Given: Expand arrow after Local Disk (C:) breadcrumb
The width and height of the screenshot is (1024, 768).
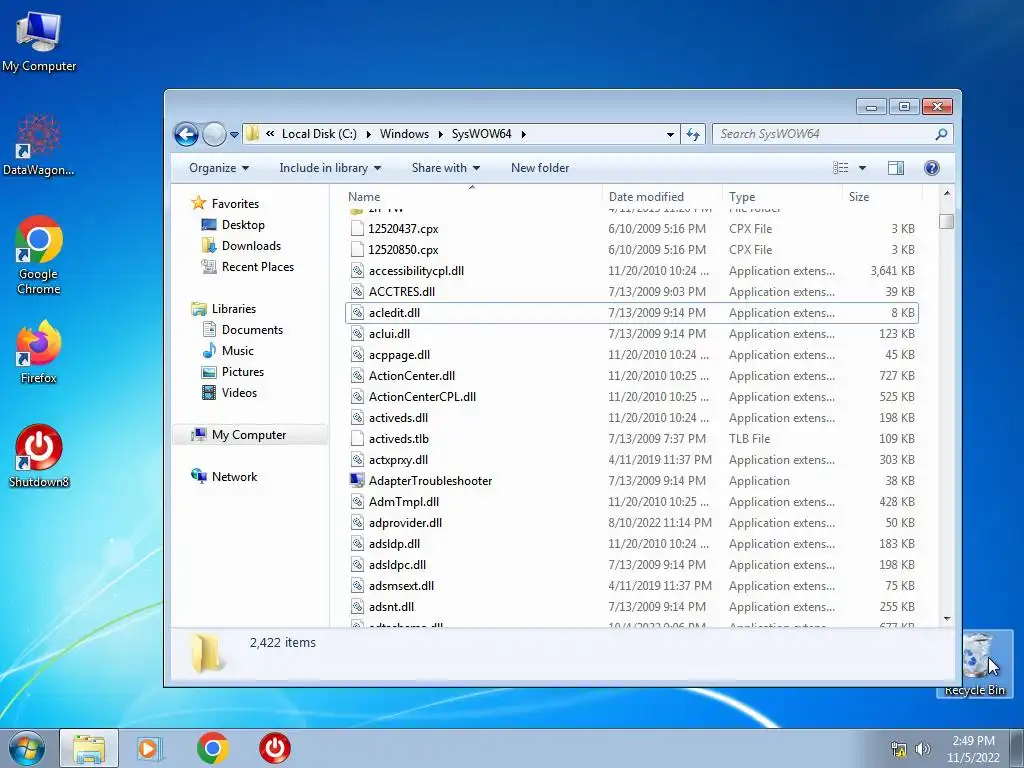Looking at the screenshot, I should (368, 135).
